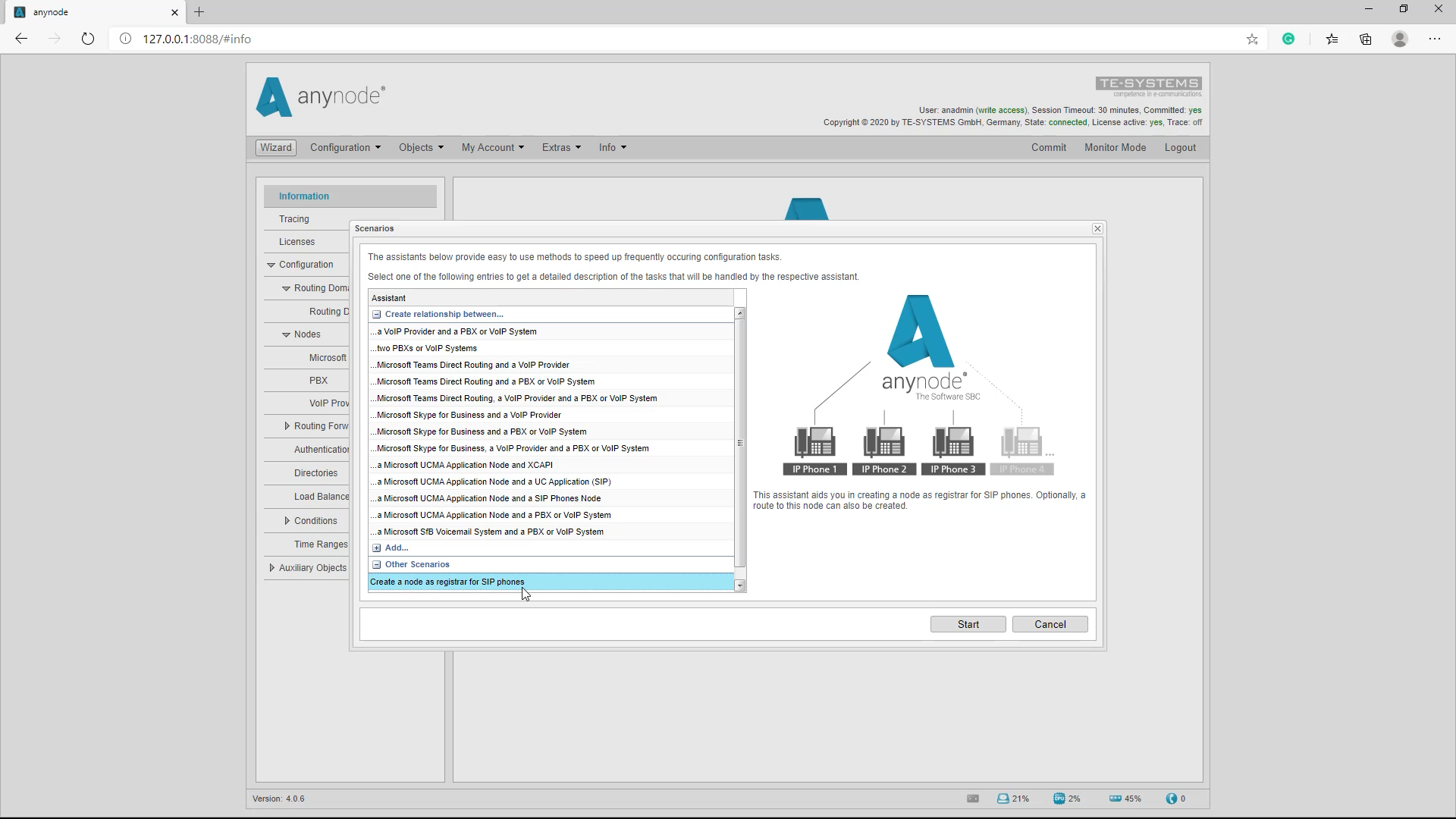
Task: Click the TE-SYSTEMS logo
Action: pyautogui.click(x=1148, y=86)
